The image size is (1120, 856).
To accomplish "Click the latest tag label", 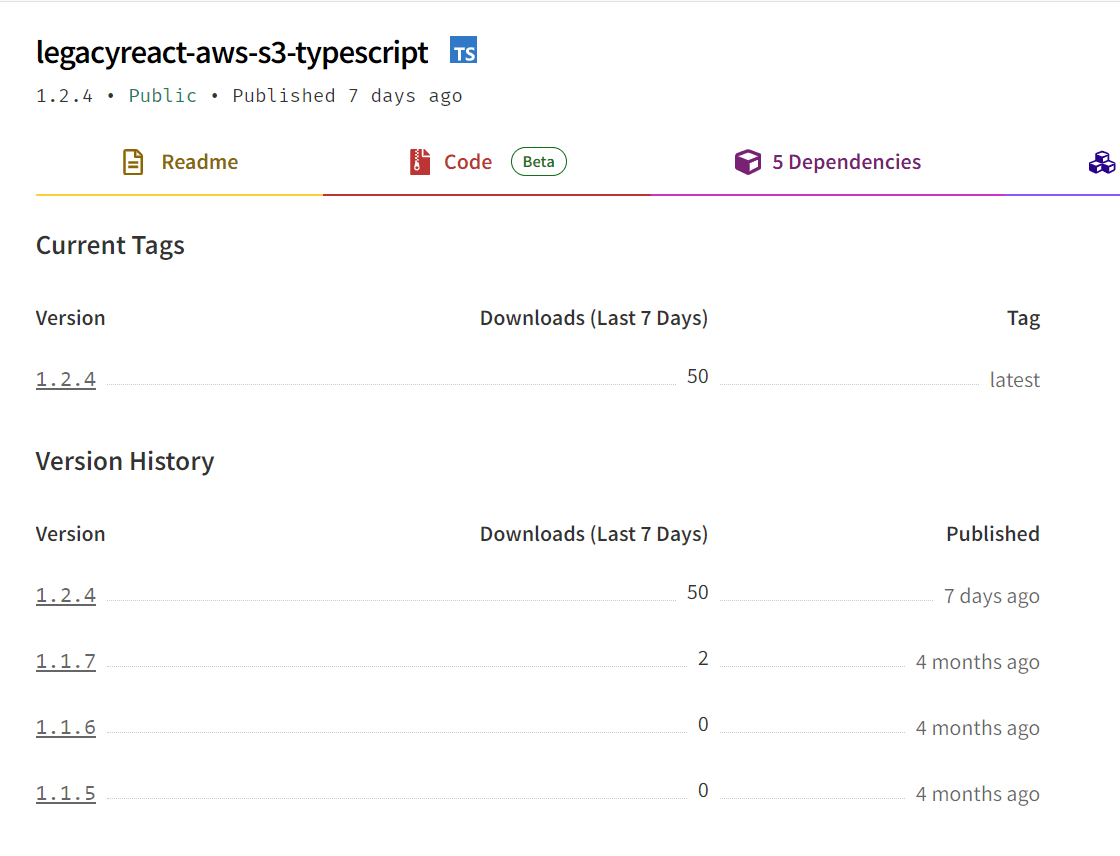I will 1014,379.
